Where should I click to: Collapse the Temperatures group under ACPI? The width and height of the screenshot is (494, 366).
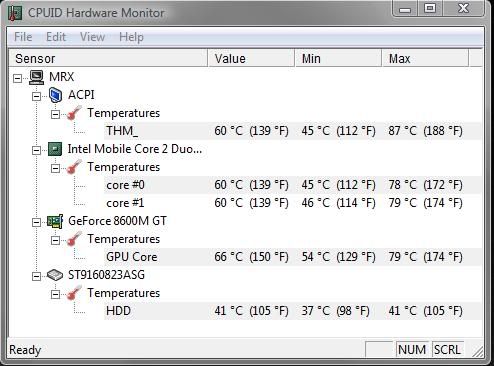pyautogui.click(x=55, y=114)
